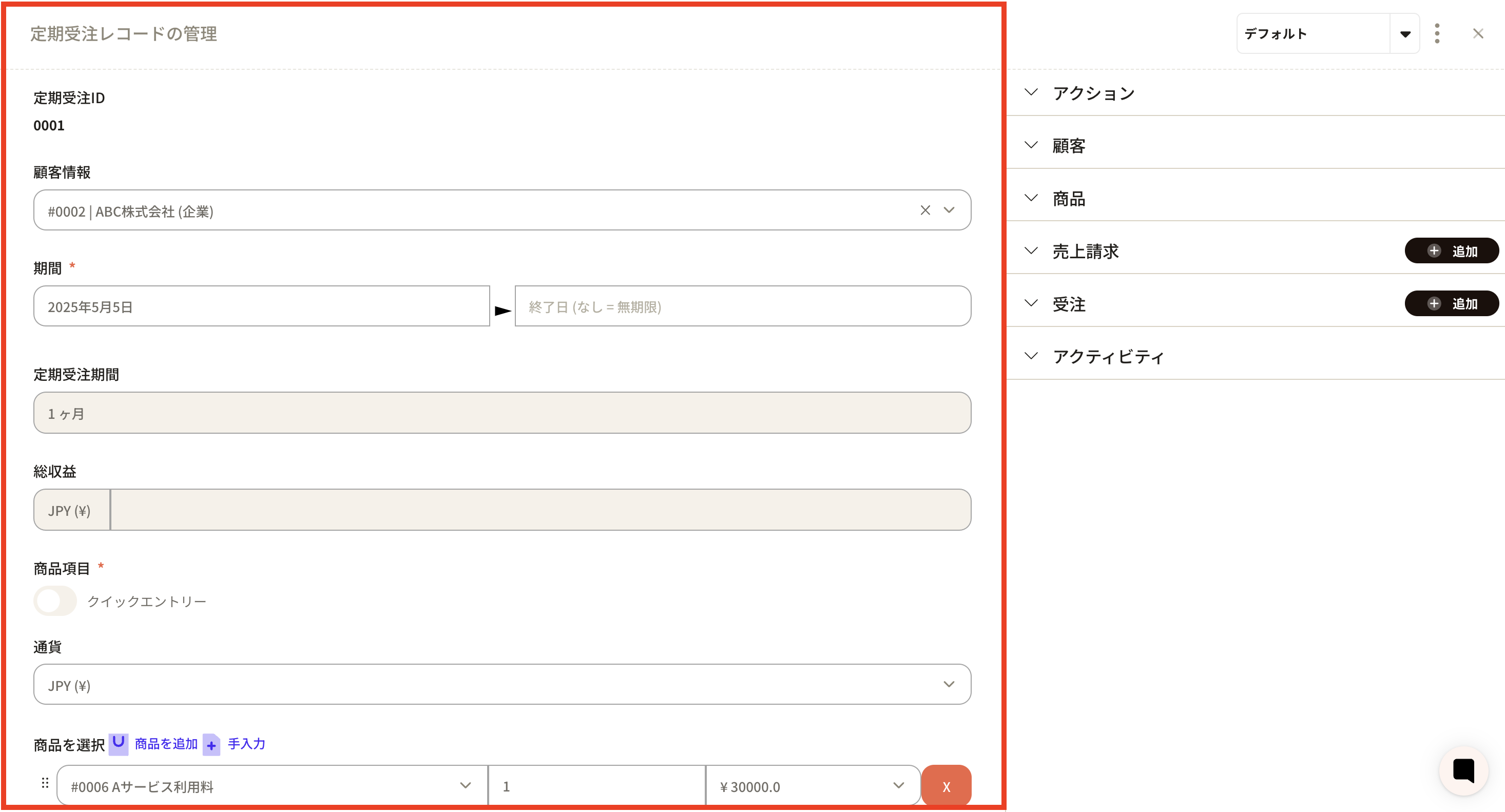Click the 商品を追加 link
The height and width of the screenshot is (812, 1505).
[x=166, y=744]
